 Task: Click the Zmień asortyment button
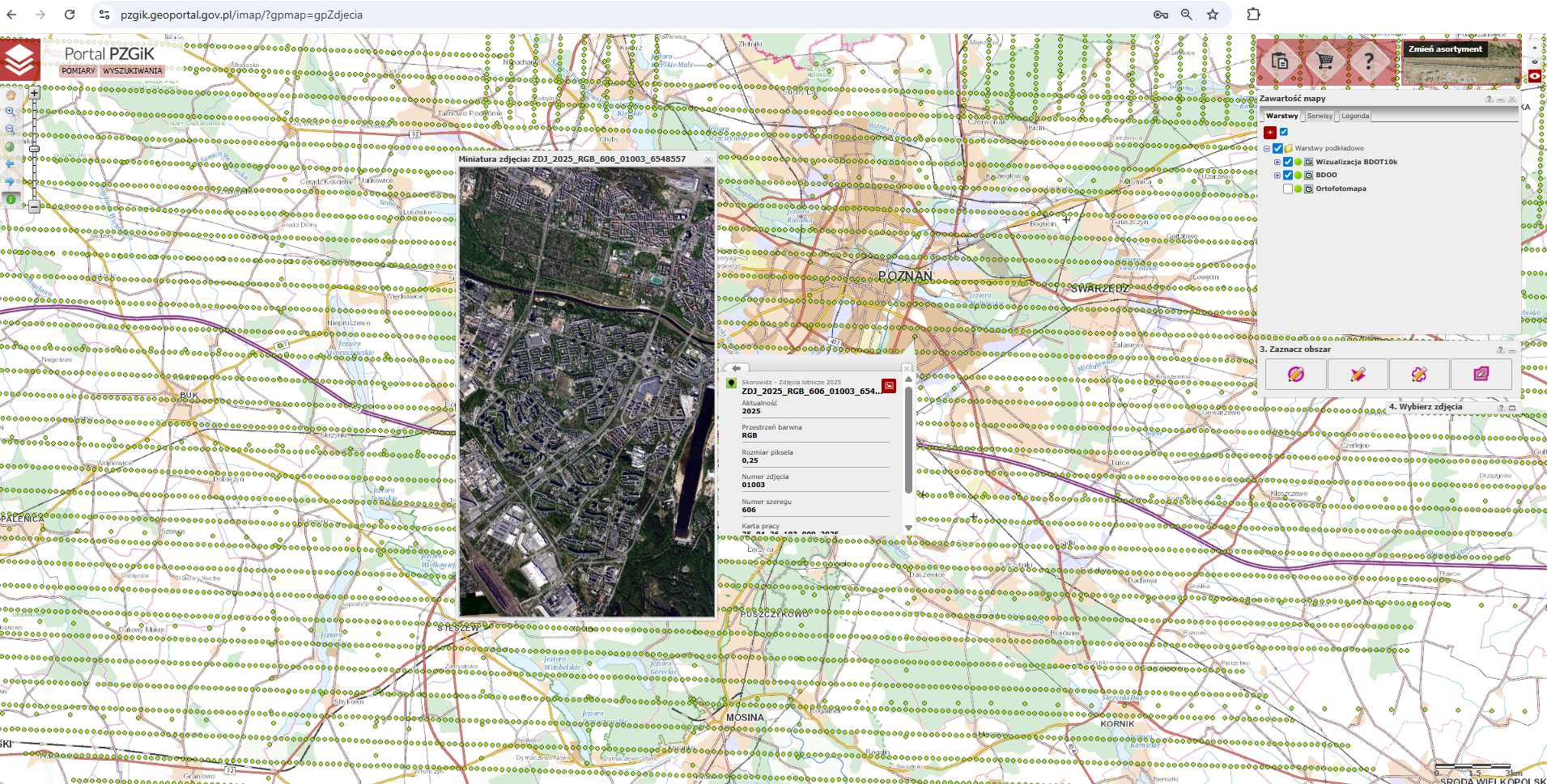(1445, 49)
